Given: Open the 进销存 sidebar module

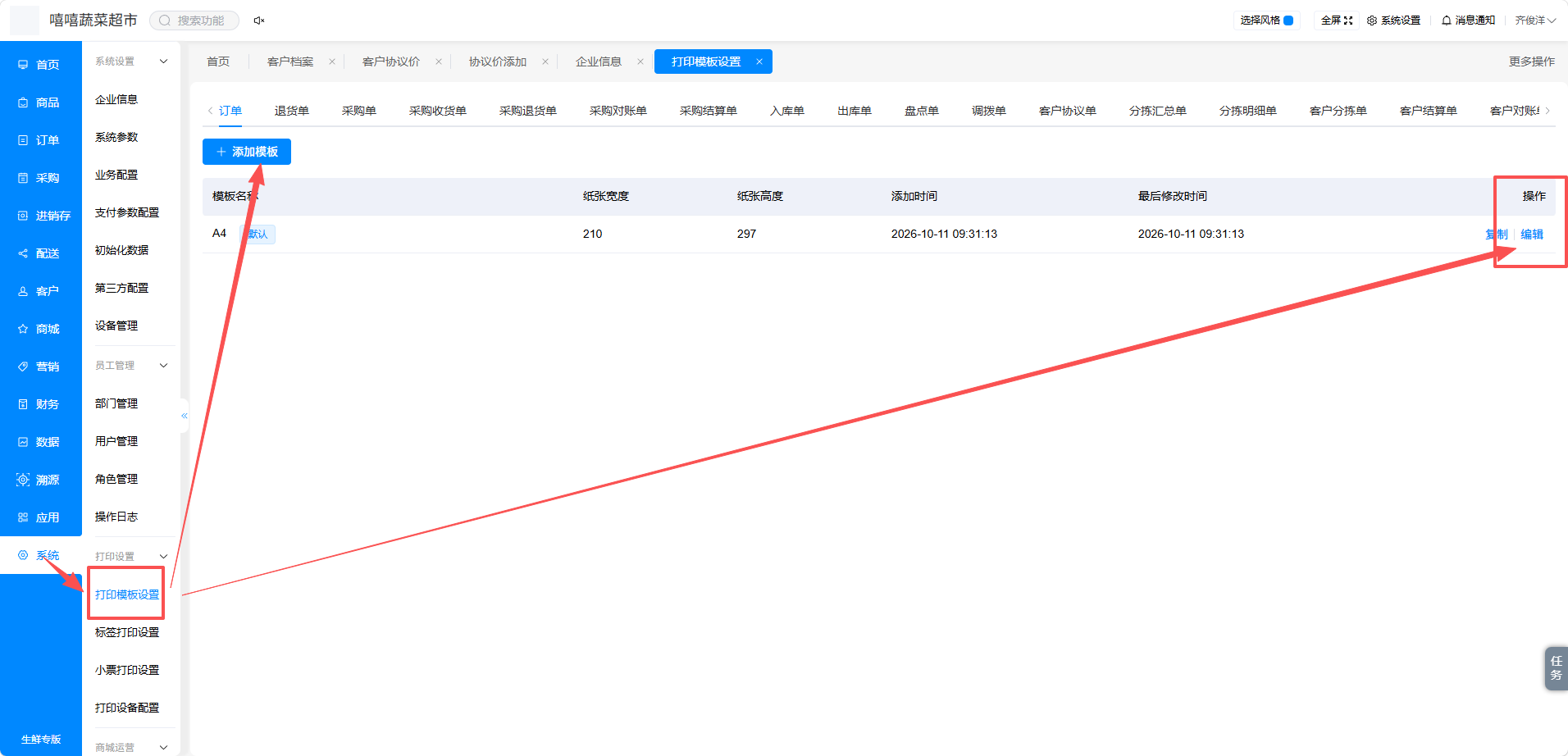Looking at the screenshot, I should tap(40, 216).
